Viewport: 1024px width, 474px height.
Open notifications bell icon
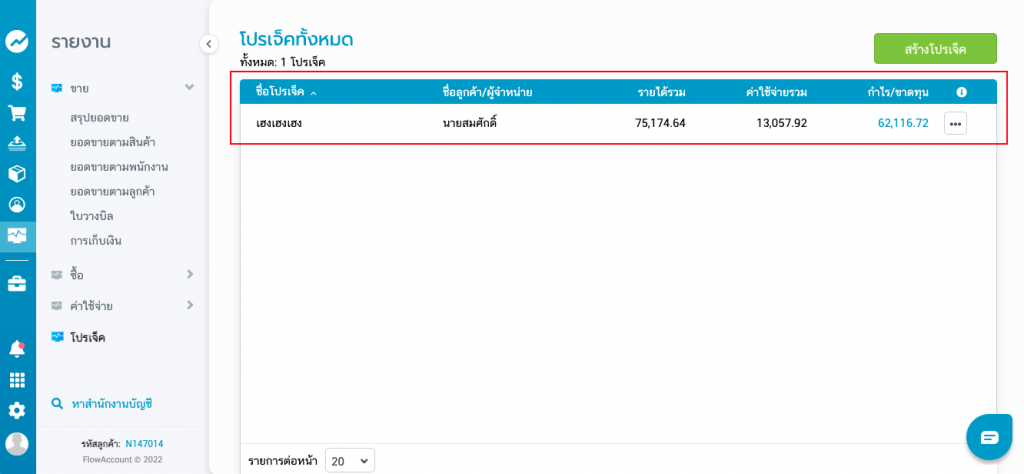pyautogui.click(x=17, y=348)
